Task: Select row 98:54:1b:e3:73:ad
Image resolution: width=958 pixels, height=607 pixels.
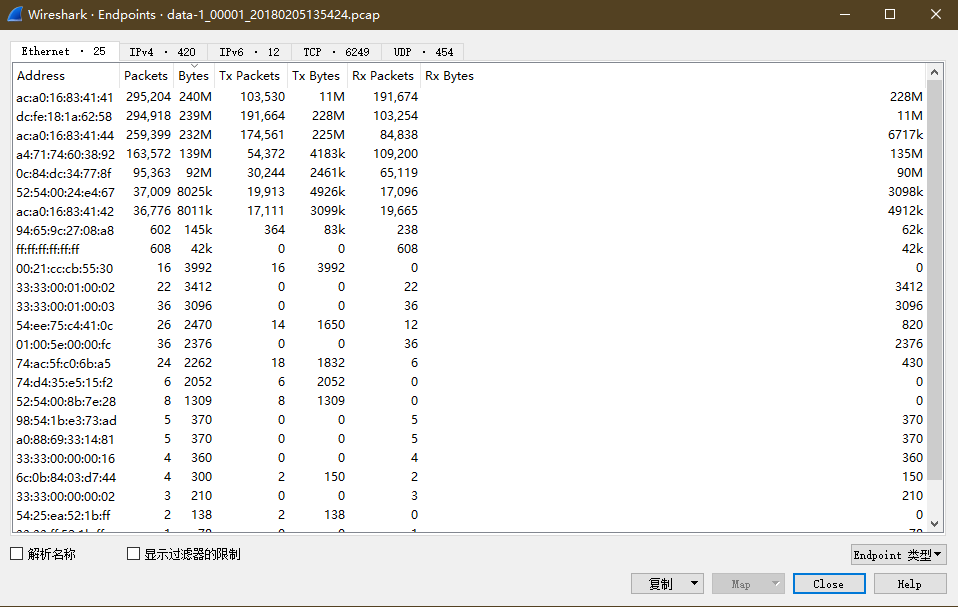Action: [469, 420]
